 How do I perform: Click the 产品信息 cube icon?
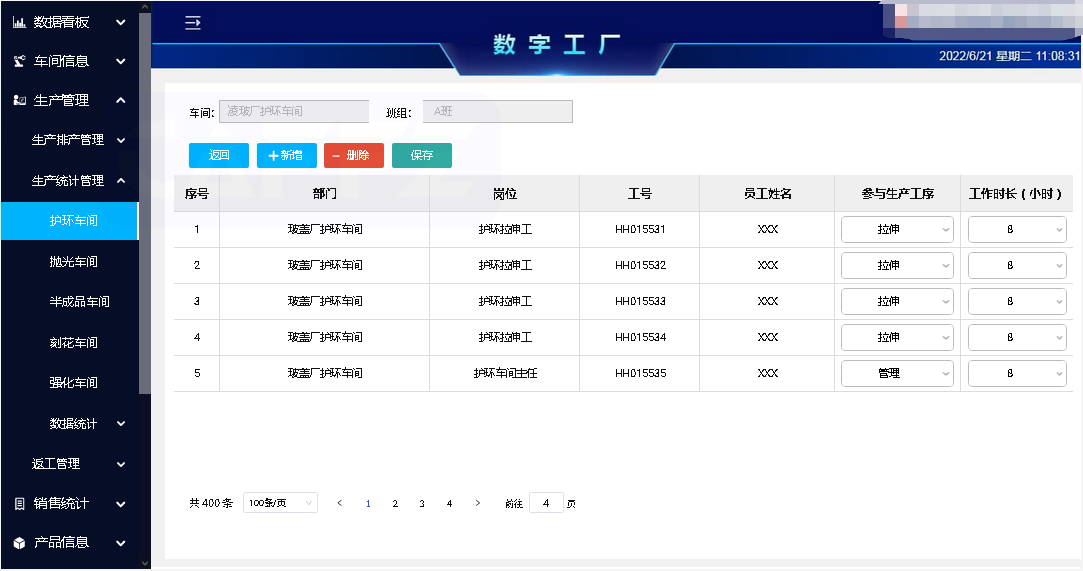tap(19, 542)
